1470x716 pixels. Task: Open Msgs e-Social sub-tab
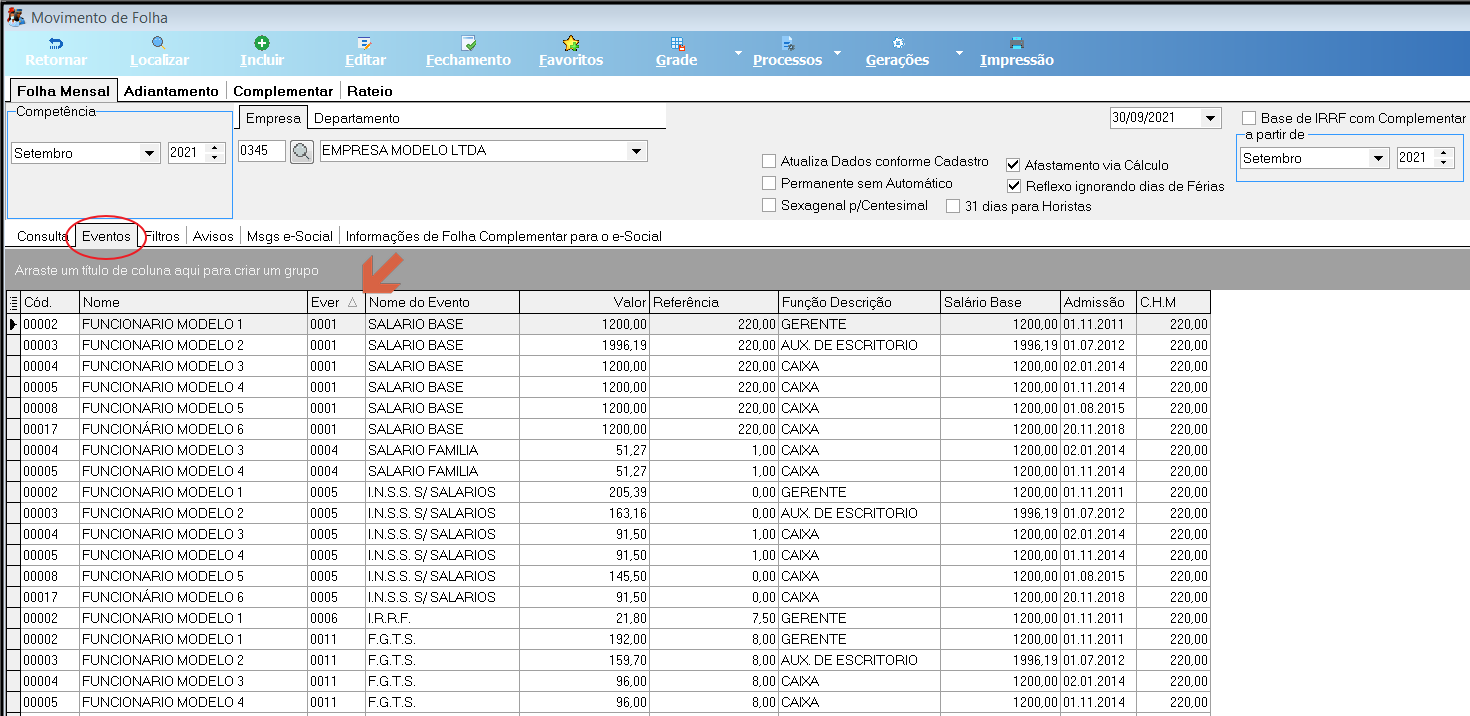pos(290,237)
